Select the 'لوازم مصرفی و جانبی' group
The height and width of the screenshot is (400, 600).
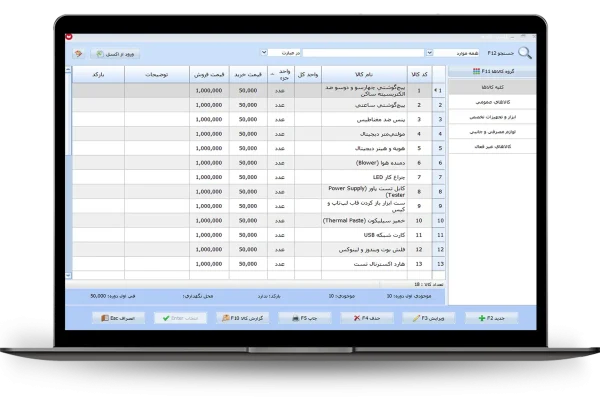(492, 132)
